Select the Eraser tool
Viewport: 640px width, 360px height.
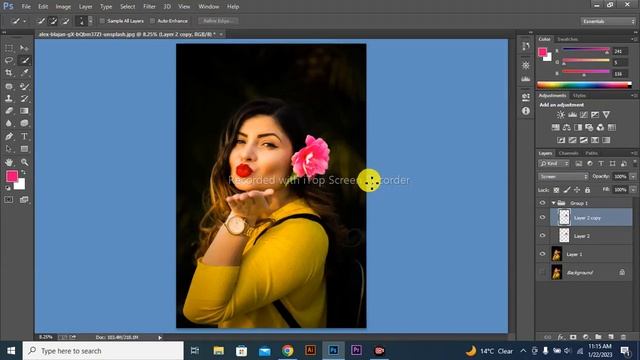coord(9,111)
